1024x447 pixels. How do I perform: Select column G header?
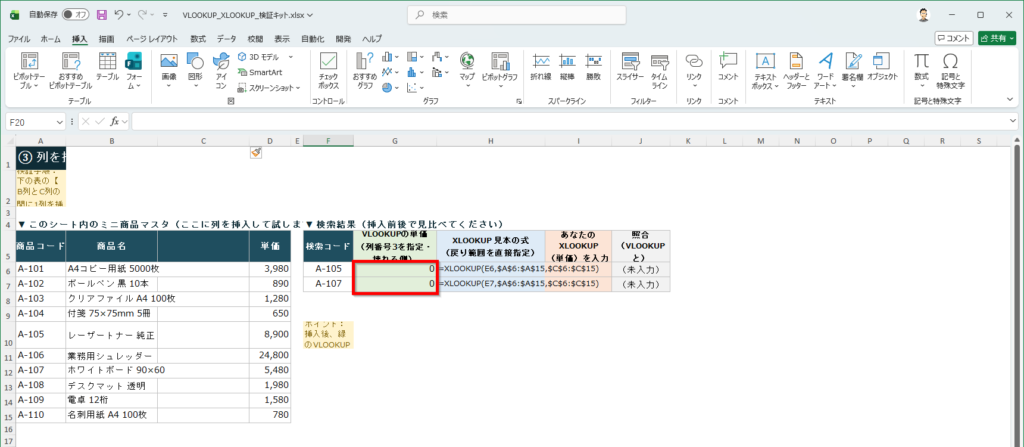click(395, 141)
